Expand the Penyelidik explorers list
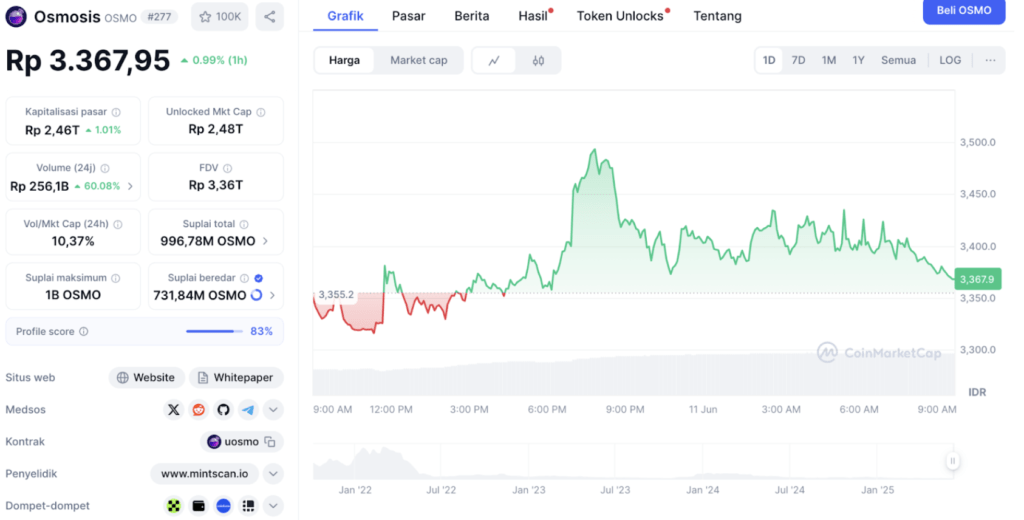The image size is (1024, 520). point(273,474)
